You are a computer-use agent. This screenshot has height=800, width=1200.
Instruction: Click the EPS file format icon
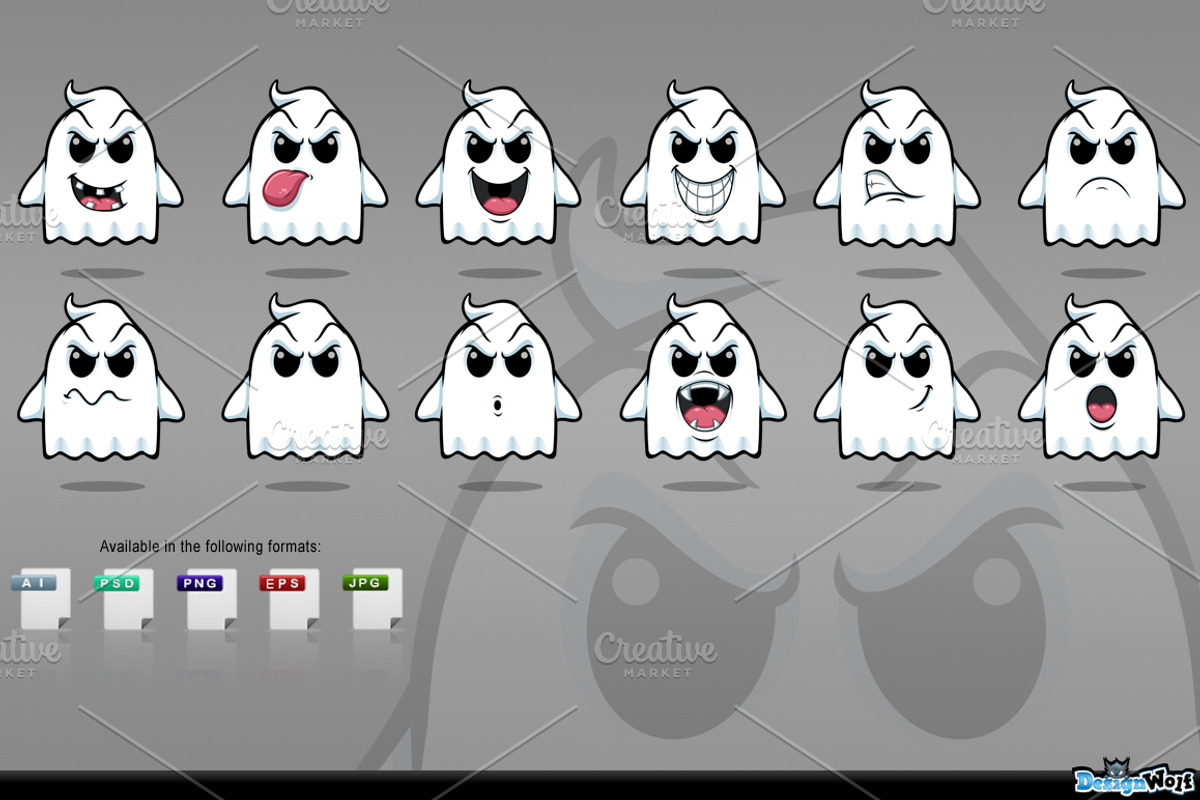(290, 599)
